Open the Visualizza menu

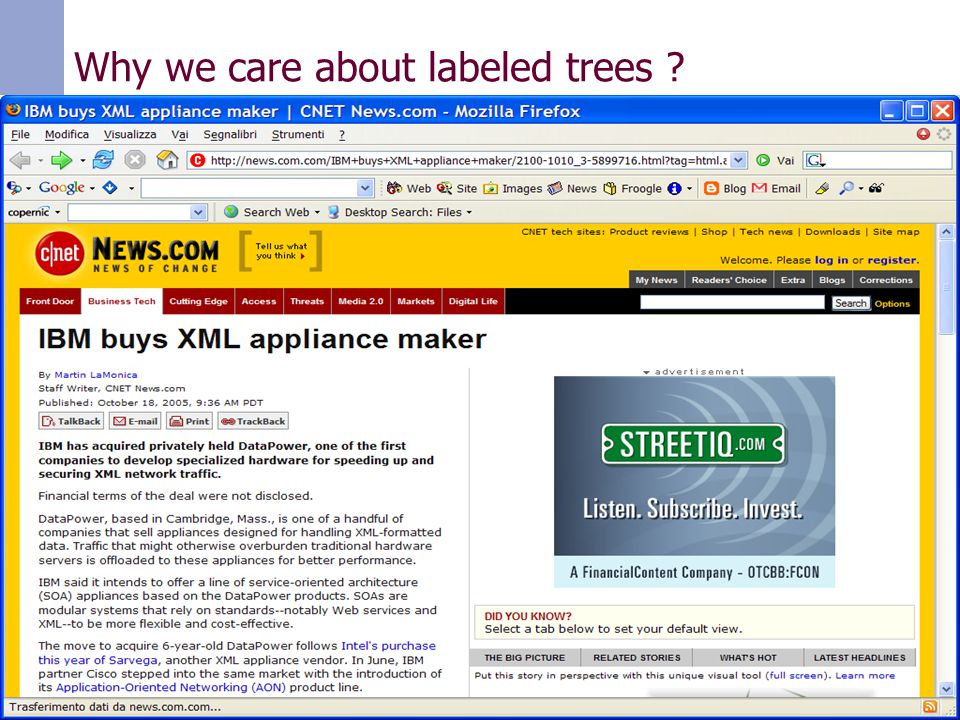[130, 134]
